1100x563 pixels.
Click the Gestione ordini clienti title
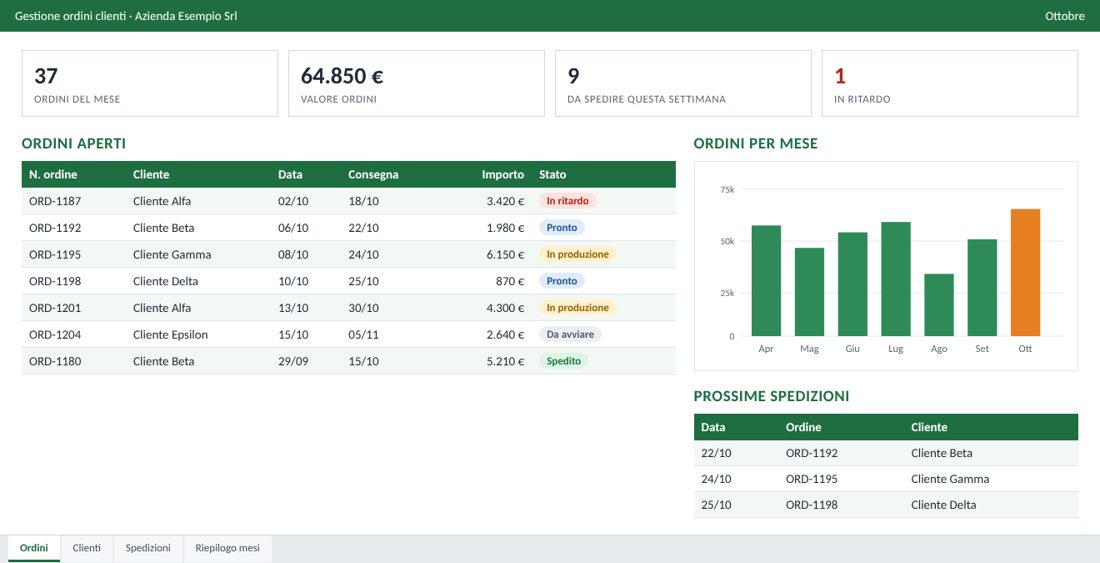pyautogui.click(x=126, y=16)
